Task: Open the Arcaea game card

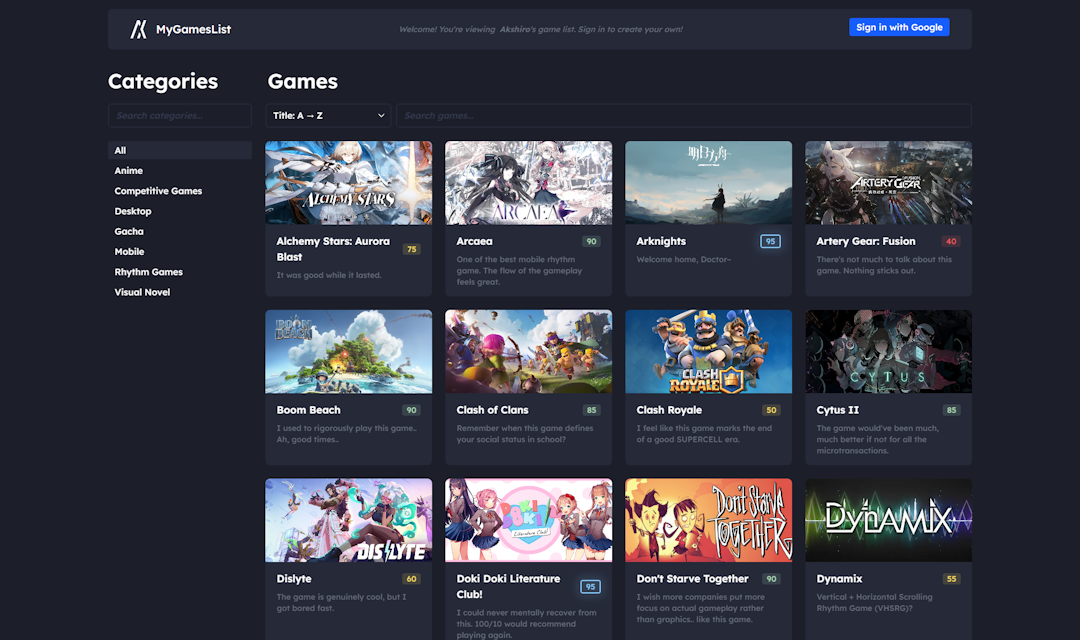Action: [528, 215]
